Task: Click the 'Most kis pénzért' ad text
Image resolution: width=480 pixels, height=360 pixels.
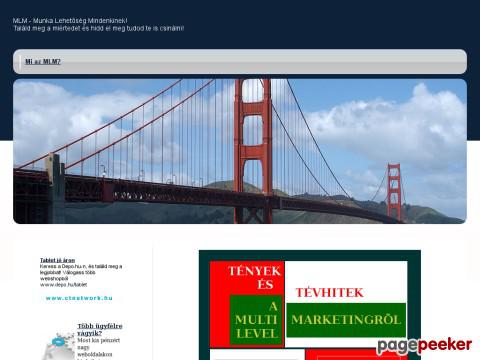Action: [x=98, y=340]
